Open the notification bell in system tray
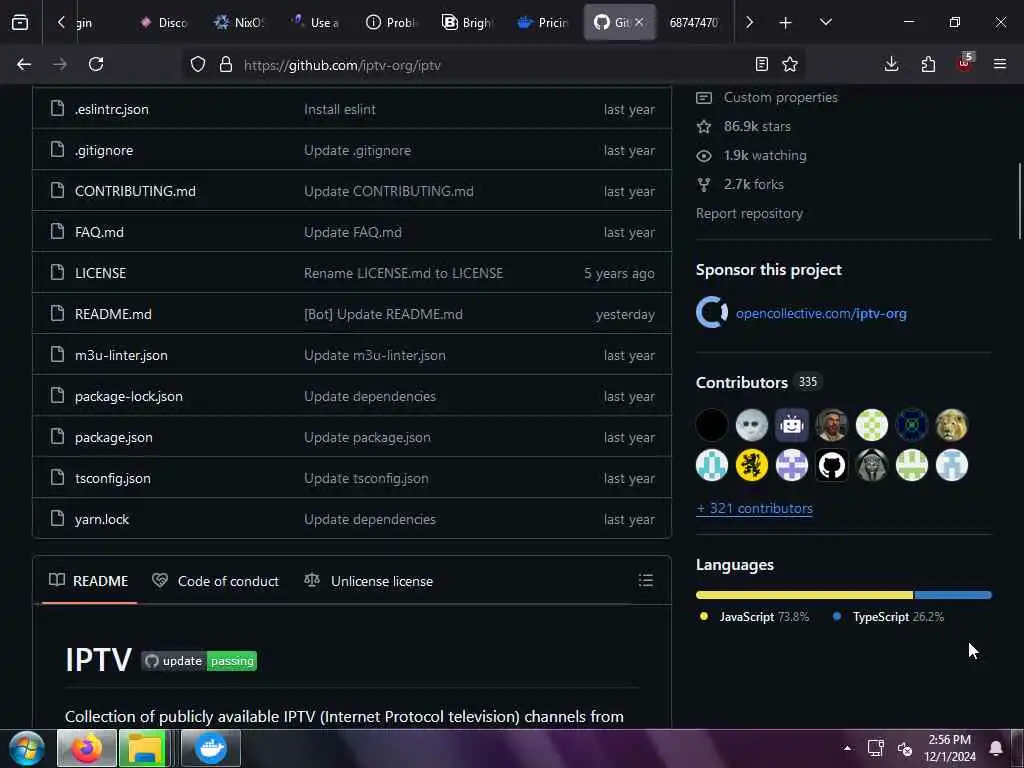1024x768 pixels. point(996,748)
